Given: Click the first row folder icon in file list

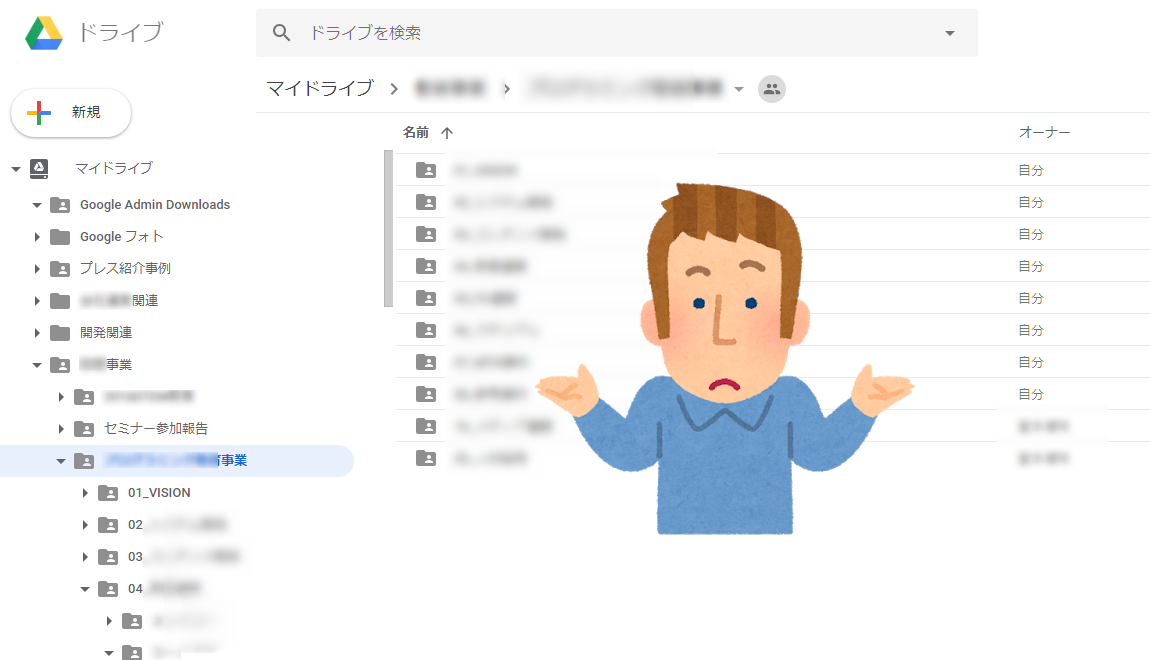Looking at the screenshot, I should 426,170.
